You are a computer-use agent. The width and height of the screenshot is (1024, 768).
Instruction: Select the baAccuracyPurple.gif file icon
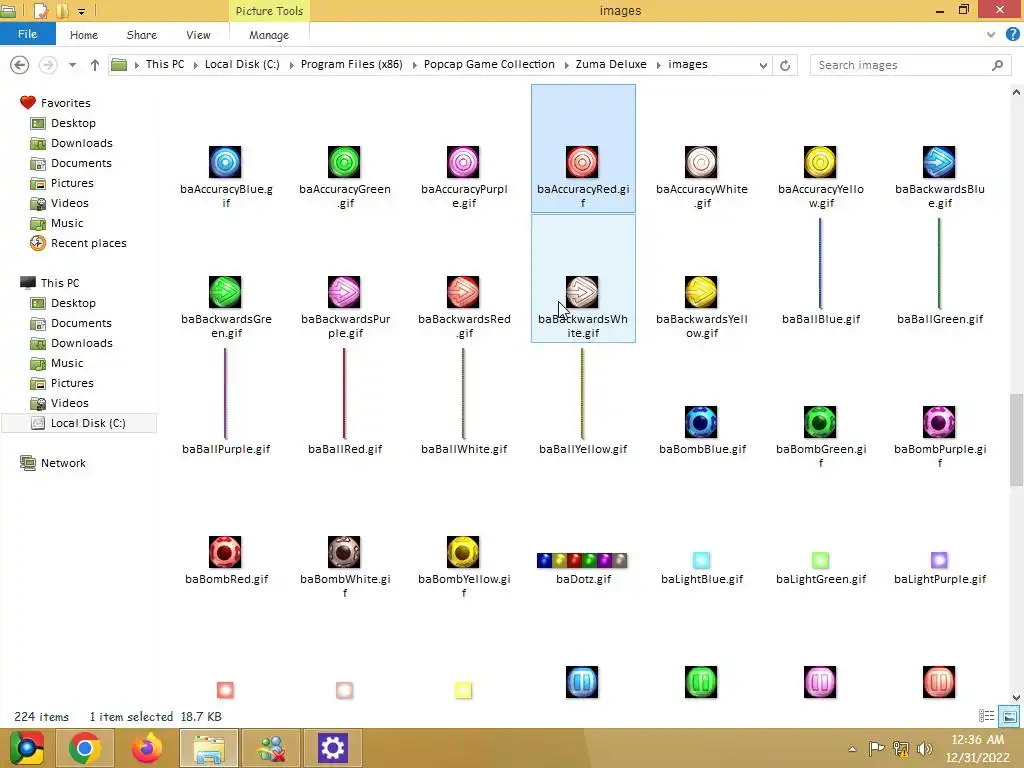(x=463, y=162)
